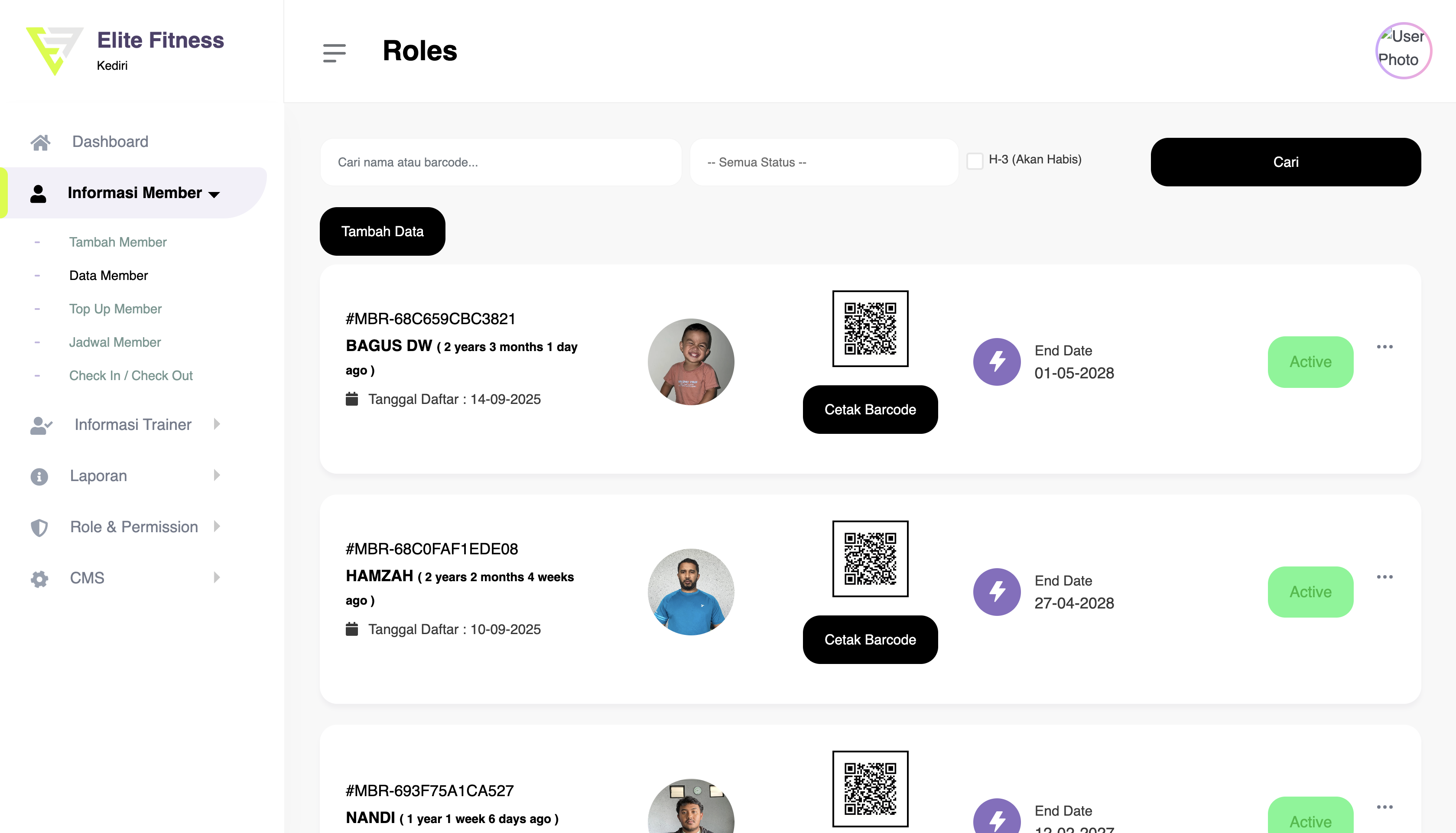This screenshot has width=1456, height=833.
Task: Click lightning bolt icon on HAMZAH card
Action: point(997,592)
